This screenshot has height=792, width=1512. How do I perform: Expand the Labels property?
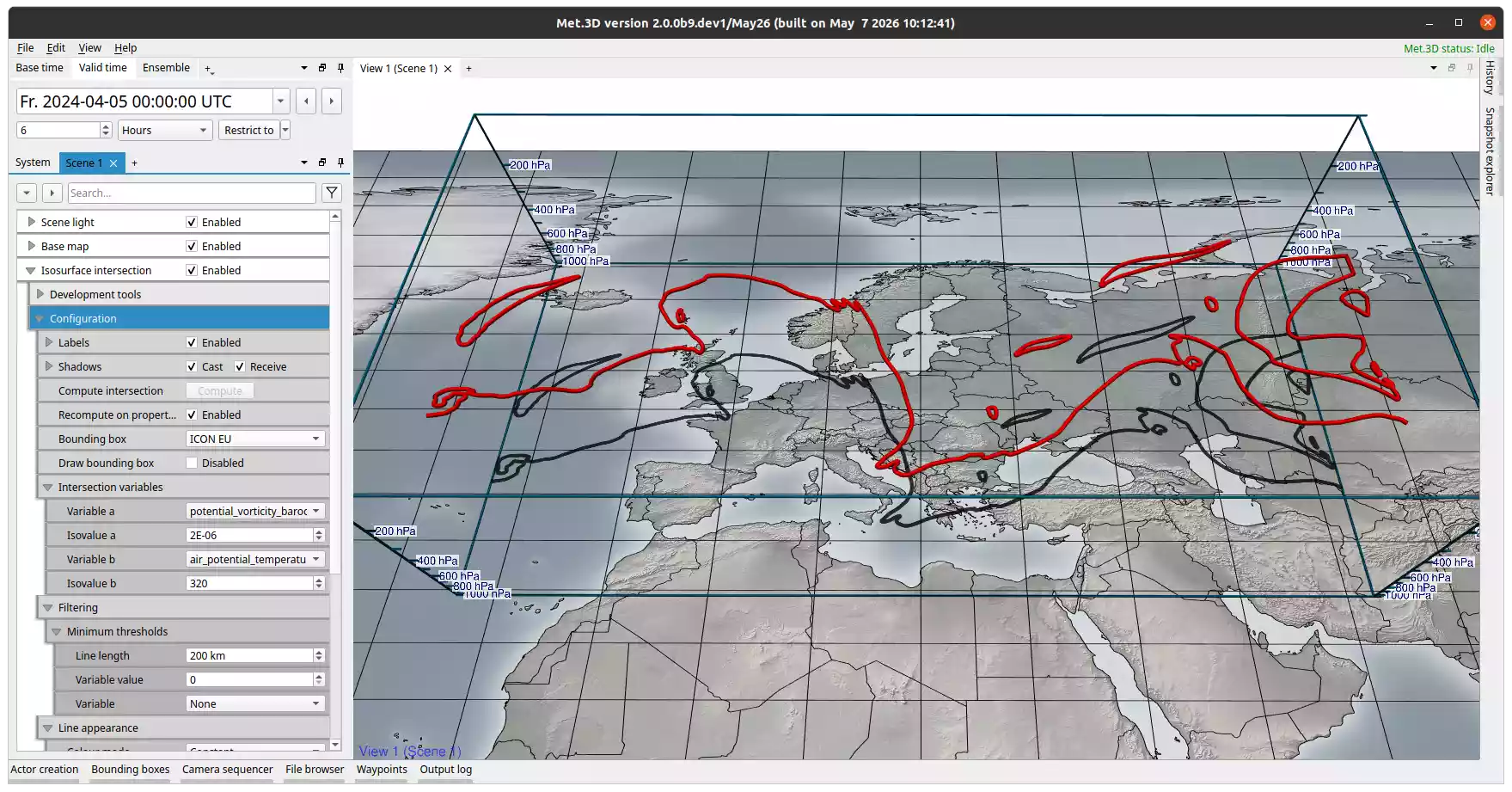pos(48,342)
